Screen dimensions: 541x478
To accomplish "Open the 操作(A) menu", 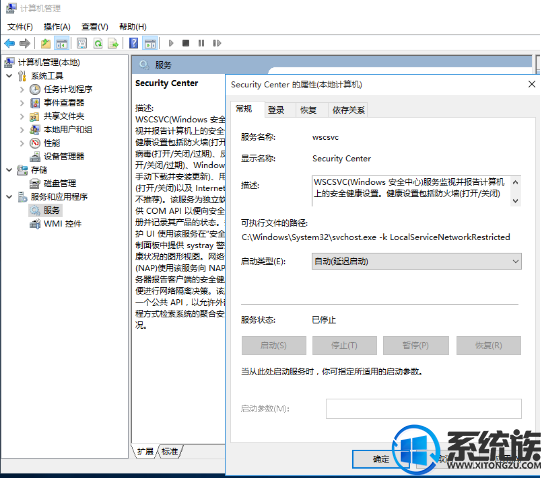I will point(57,27).
